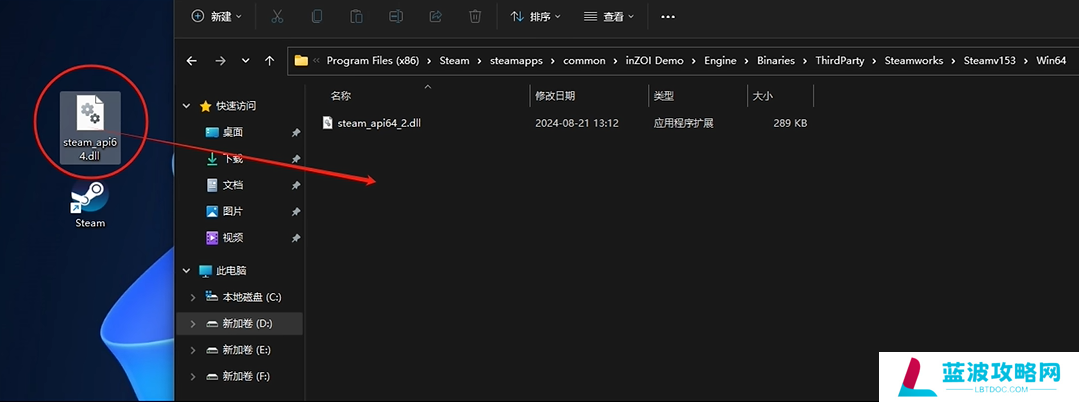This screenshot has height=402, width=1079.
Task: Expand 新加卷 (D:) node
Action: point(193,324)
